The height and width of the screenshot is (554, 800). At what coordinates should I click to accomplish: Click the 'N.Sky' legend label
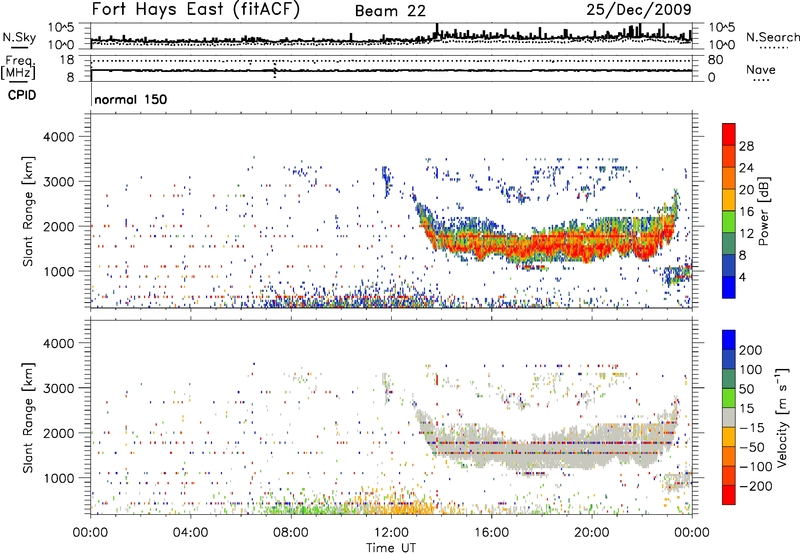click(19, 37)
